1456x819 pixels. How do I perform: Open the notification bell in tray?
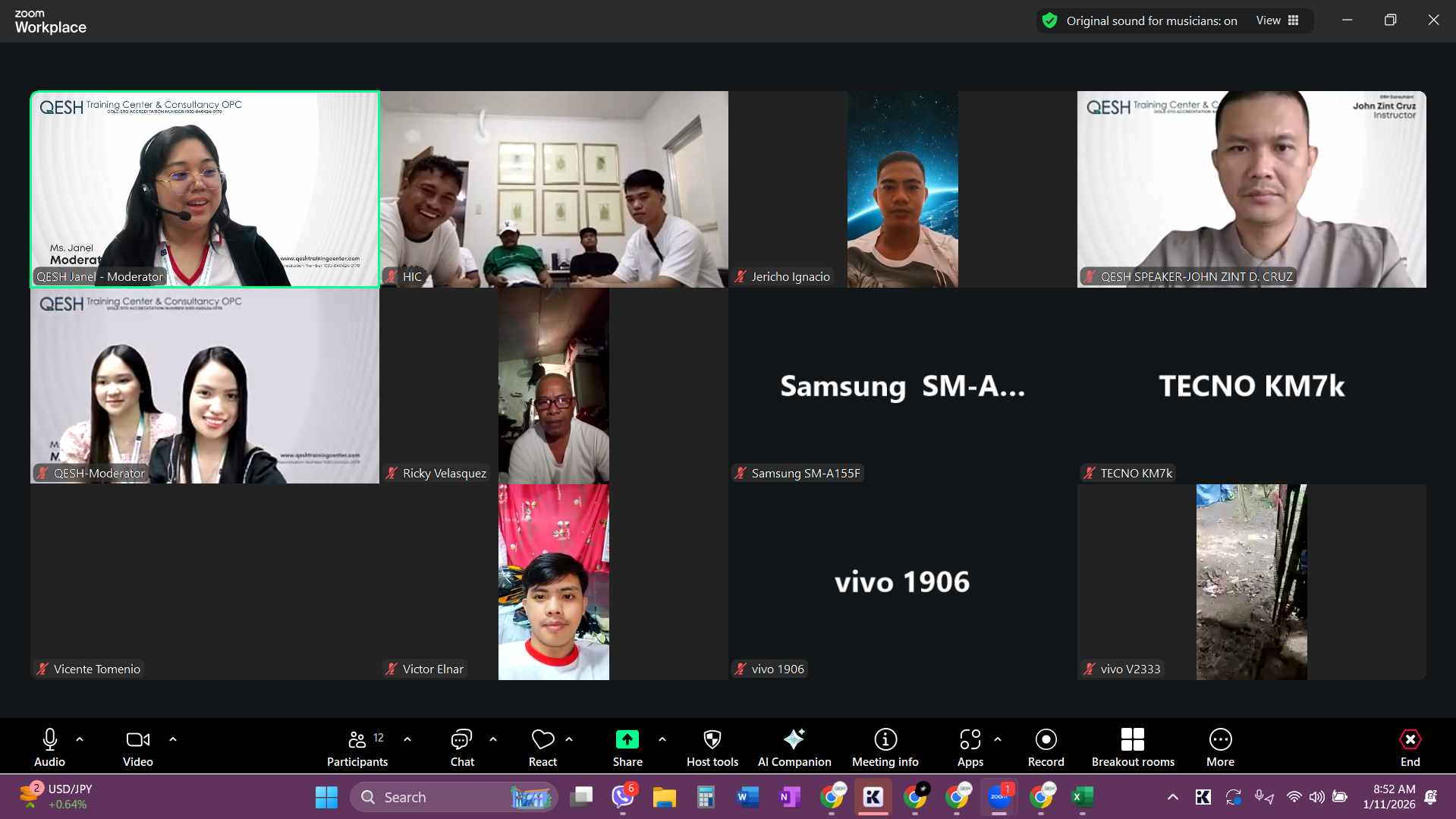(1431, 797)
